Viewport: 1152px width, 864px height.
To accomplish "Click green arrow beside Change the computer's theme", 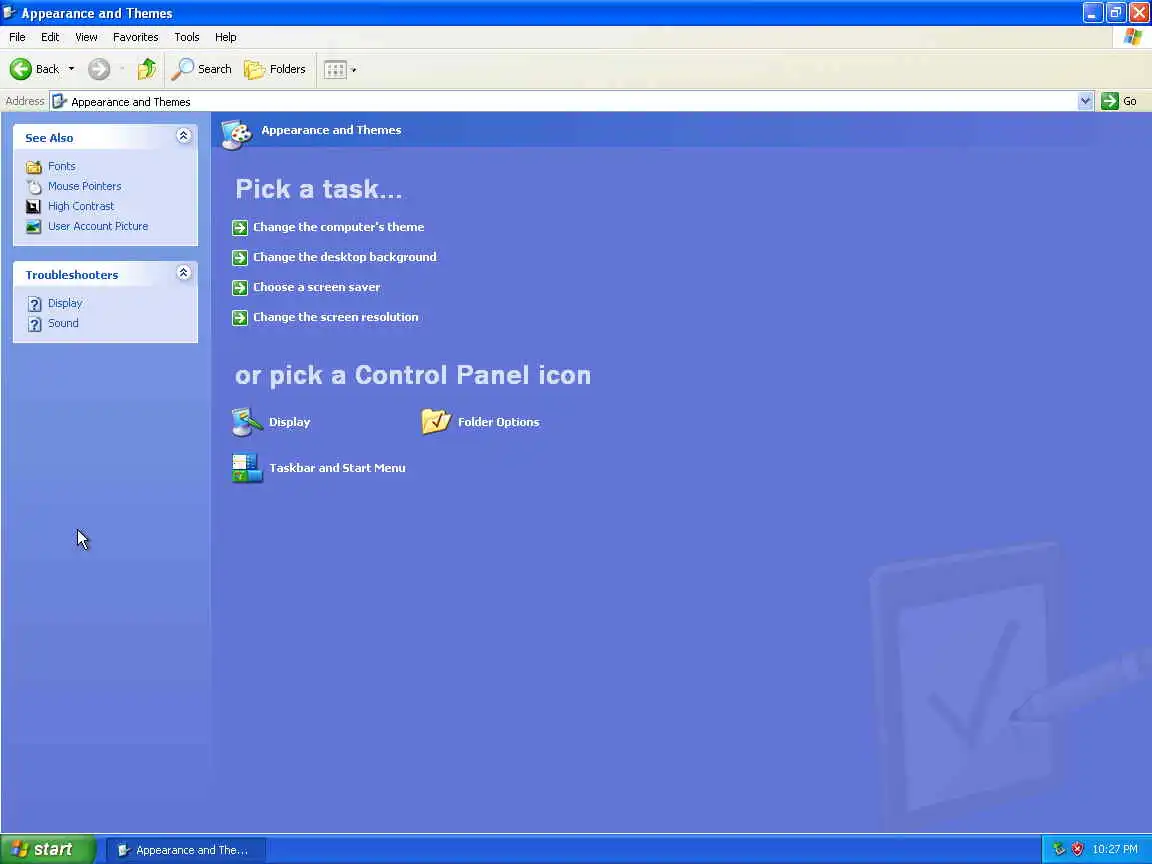I will point(240,228).
